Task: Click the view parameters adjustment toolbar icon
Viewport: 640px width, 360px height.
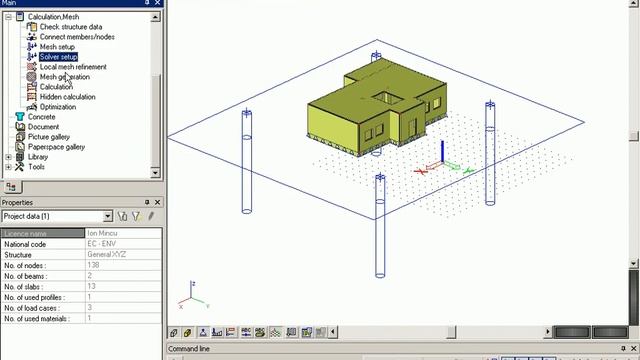Action: pos(307,333)
